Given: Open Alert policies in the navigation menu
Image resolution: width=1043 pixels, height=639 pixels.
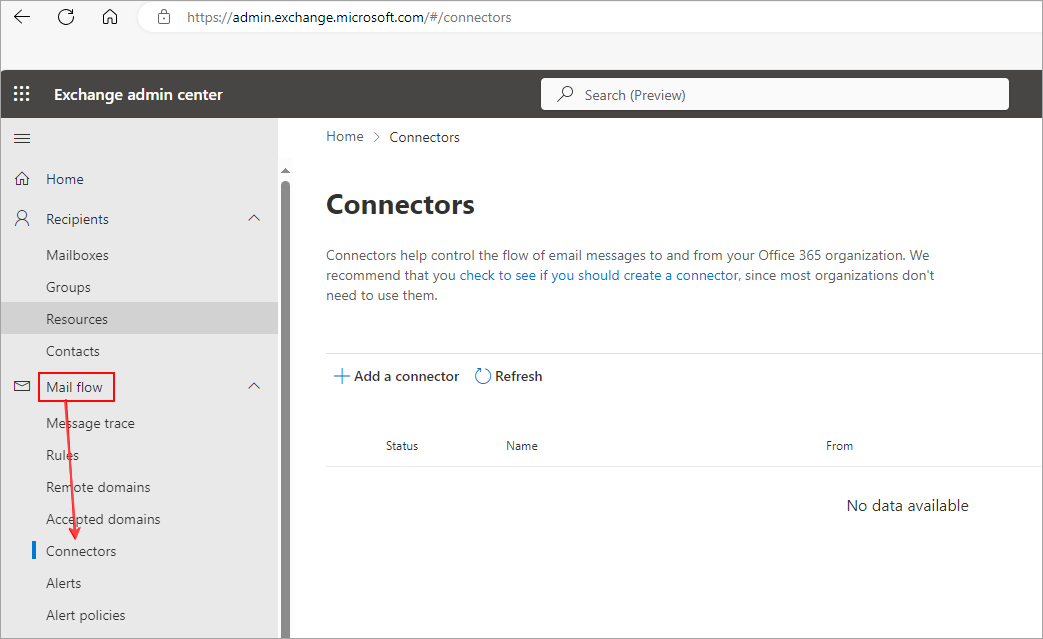Looking at the screenshot, I should 86,615.
